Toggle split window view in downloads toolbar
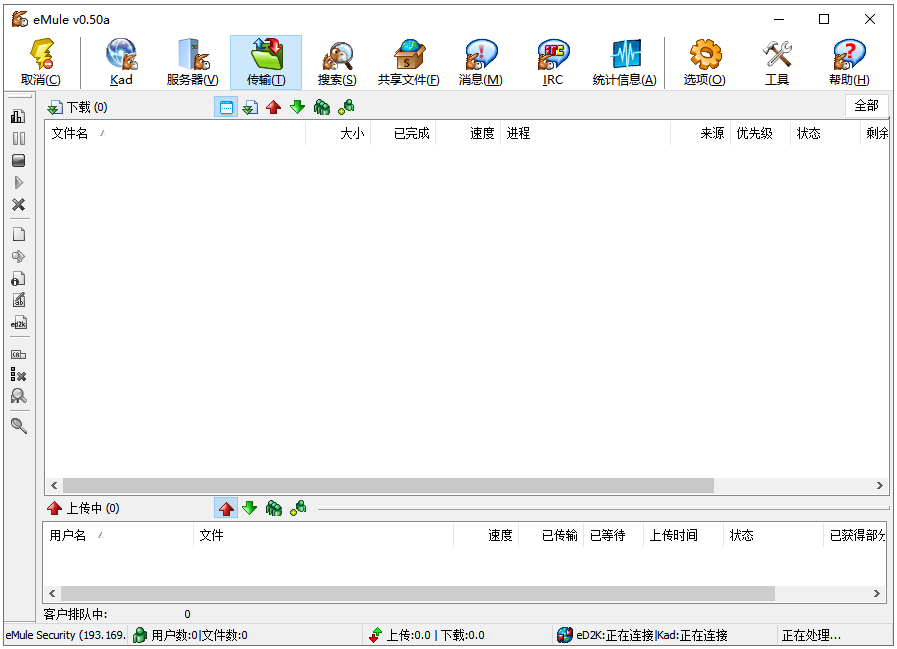Screen dimensions: 897x649 (226, 107)
